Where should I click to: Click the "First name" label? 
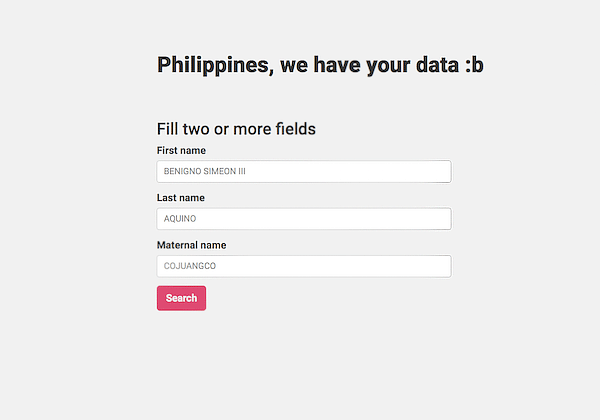click(x=181, y=151)
